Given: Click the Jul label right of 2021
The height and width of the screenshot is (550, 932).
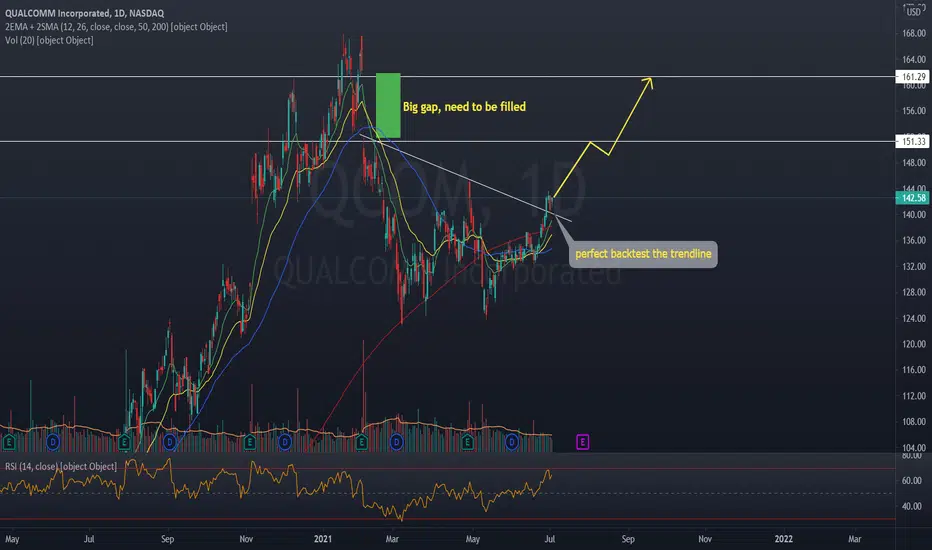Looking at the screenshot, I should pos(550,539).
